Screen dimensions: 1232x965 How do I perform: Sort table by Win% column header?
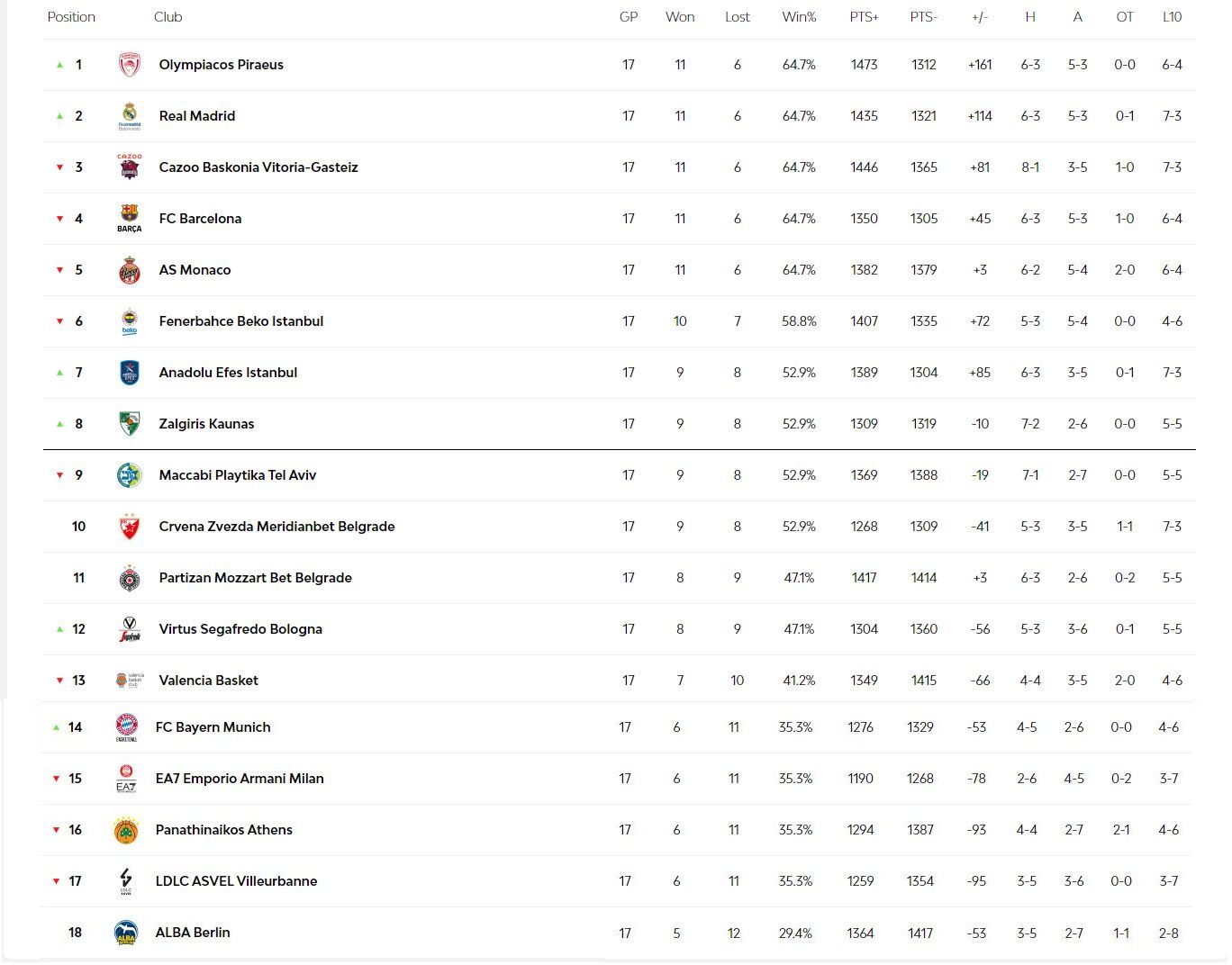[799, 17]
